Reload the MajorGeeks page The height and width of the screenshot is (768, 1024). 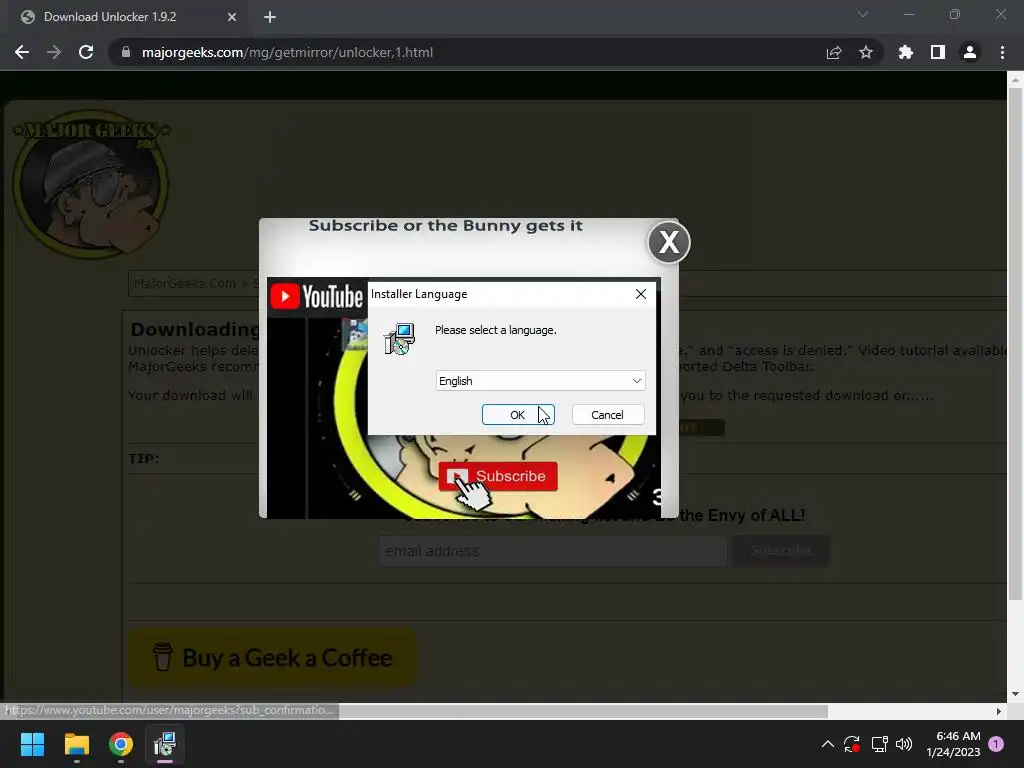(86, 52)
